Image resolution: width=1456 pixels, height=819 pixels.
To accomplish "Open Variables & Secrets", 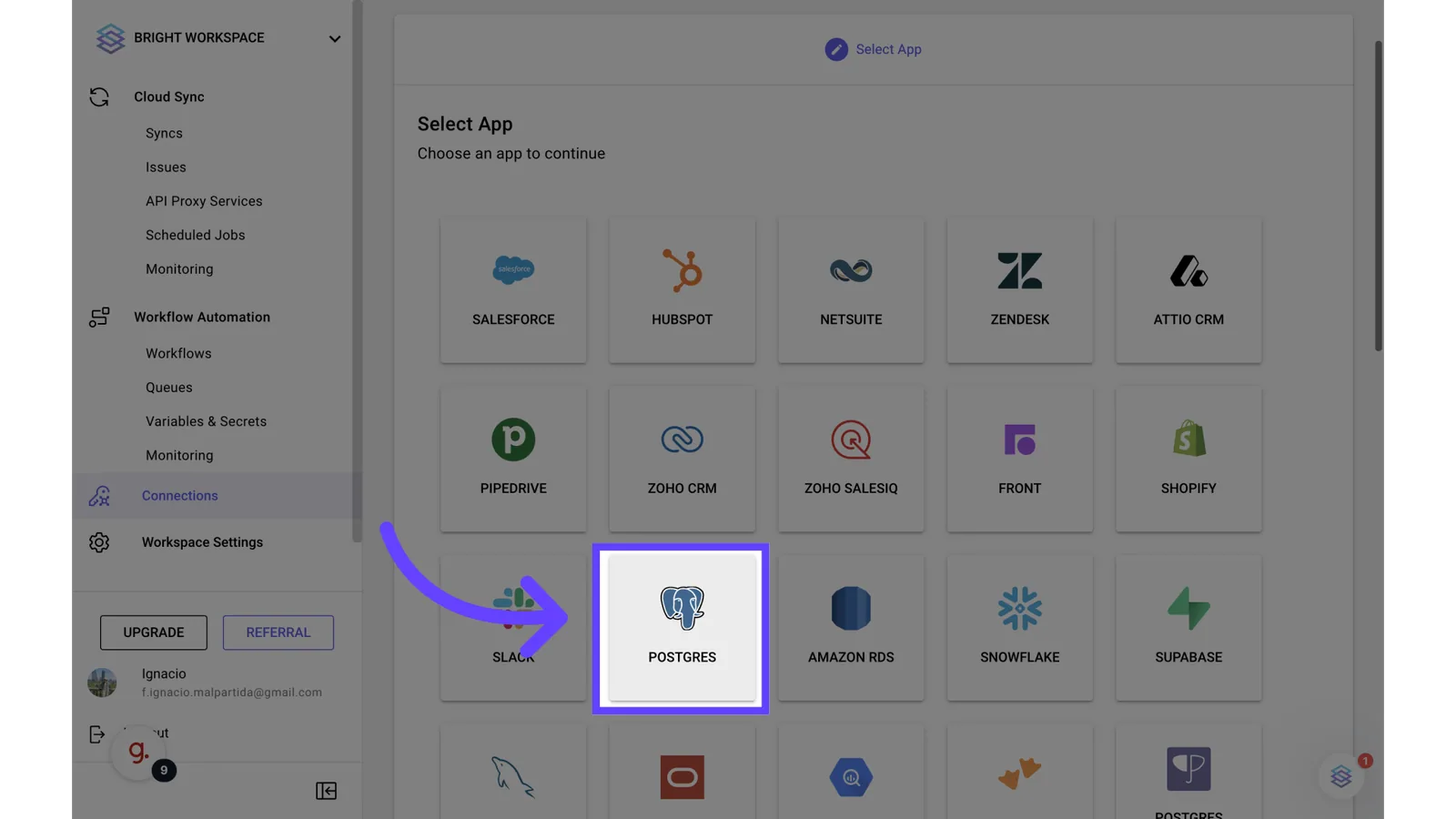I will [206, 421].
